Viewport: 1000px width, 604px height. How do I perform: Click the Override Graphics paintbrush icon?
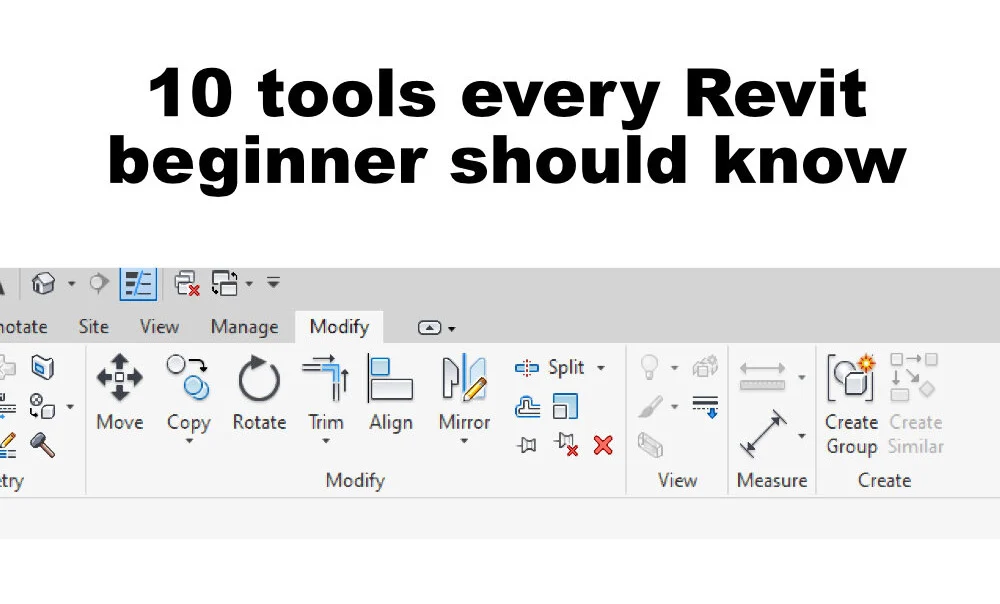650,406
